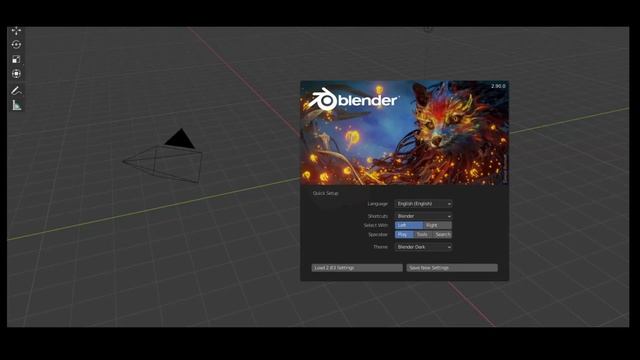Click the Quick Setup heading text
Viewport: 640px width, 360px height.
[326, 193]
